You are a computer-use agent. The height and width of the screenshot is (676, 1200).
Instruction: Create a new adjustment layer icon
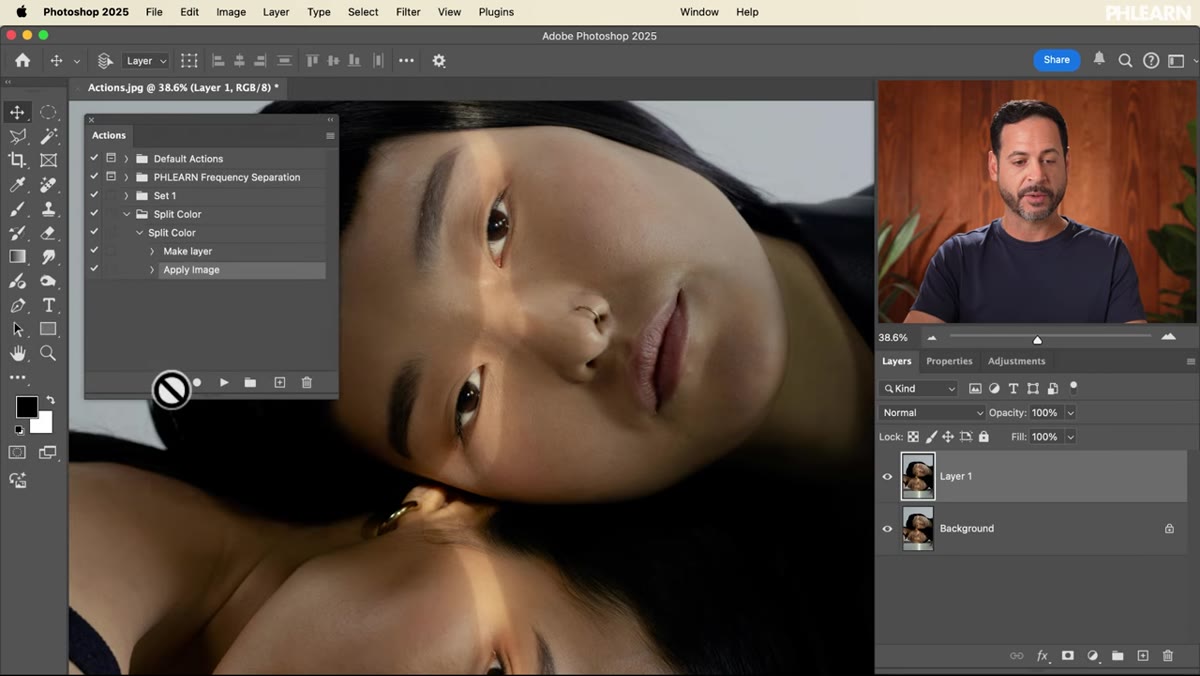pos(1092,656)
